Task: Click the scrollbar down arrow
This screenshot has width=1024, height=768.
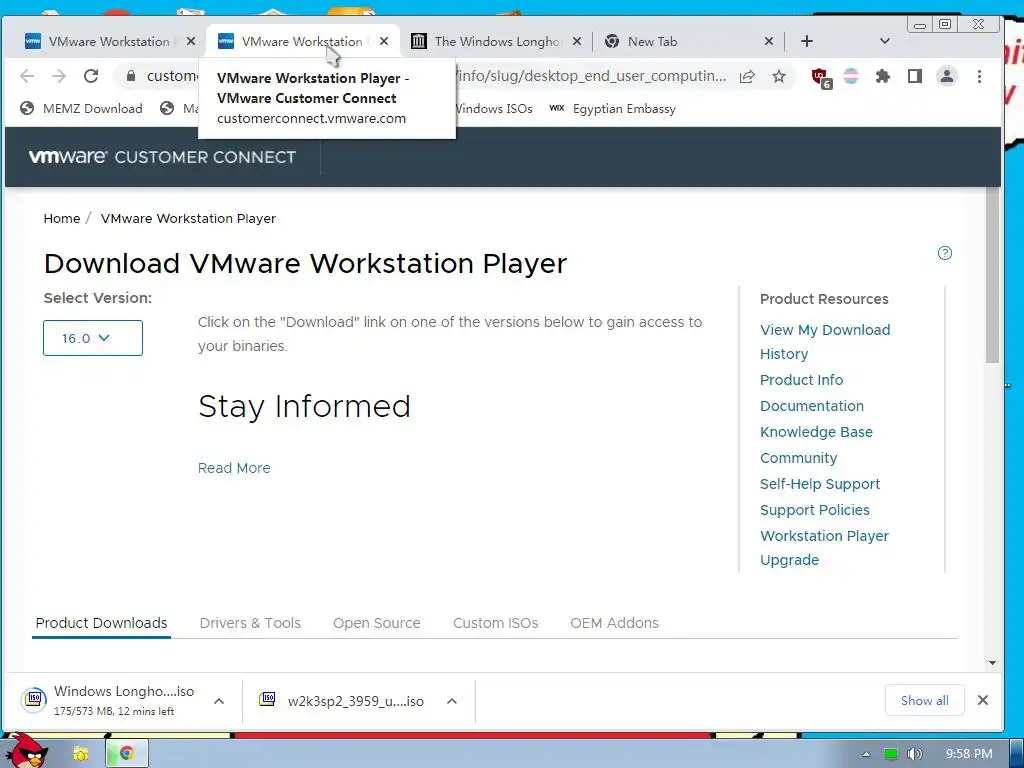Action: click(993, 663)
